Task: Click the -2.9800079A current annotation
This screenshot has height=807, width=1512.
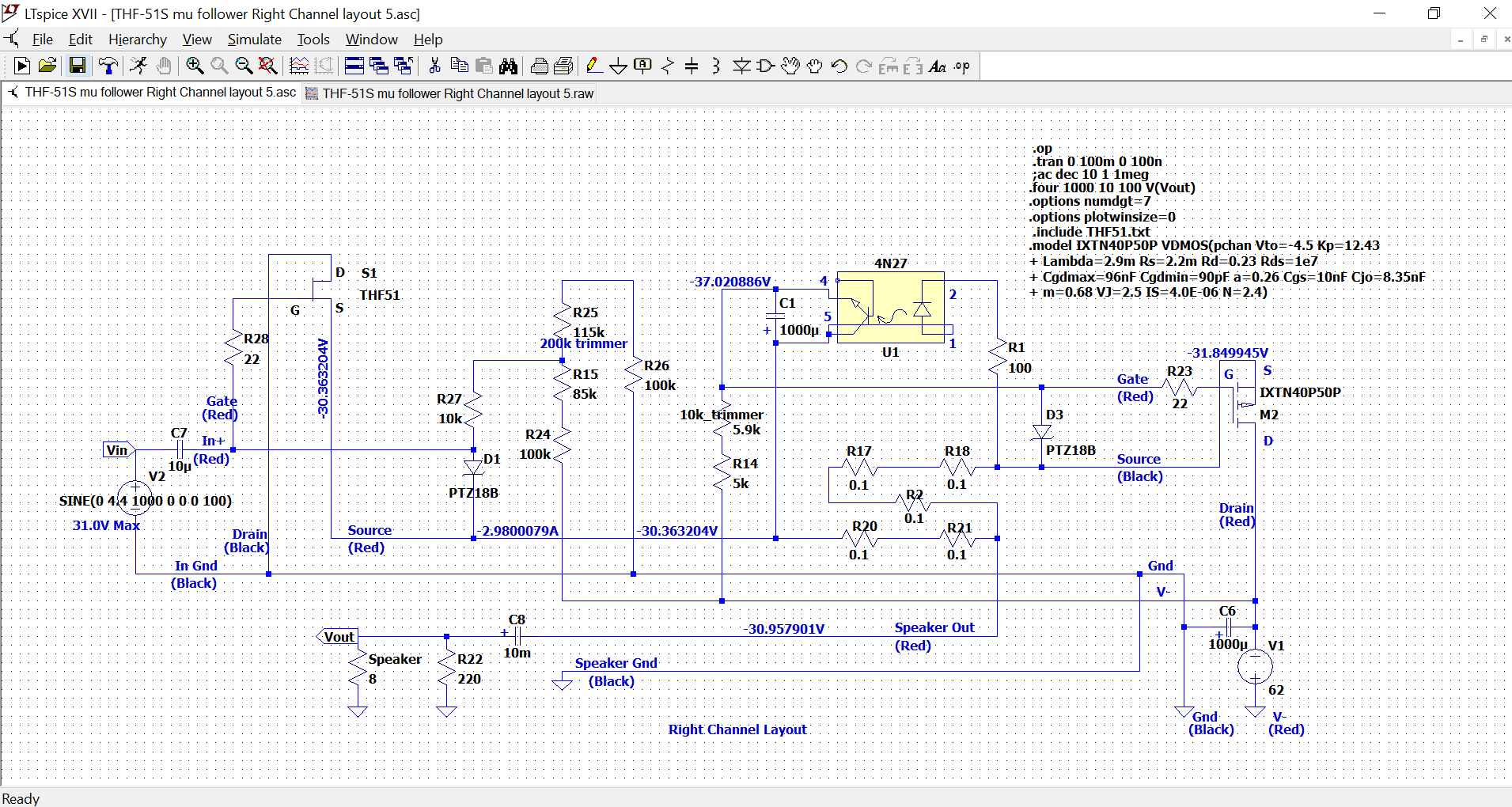Action: coord(519,531)
